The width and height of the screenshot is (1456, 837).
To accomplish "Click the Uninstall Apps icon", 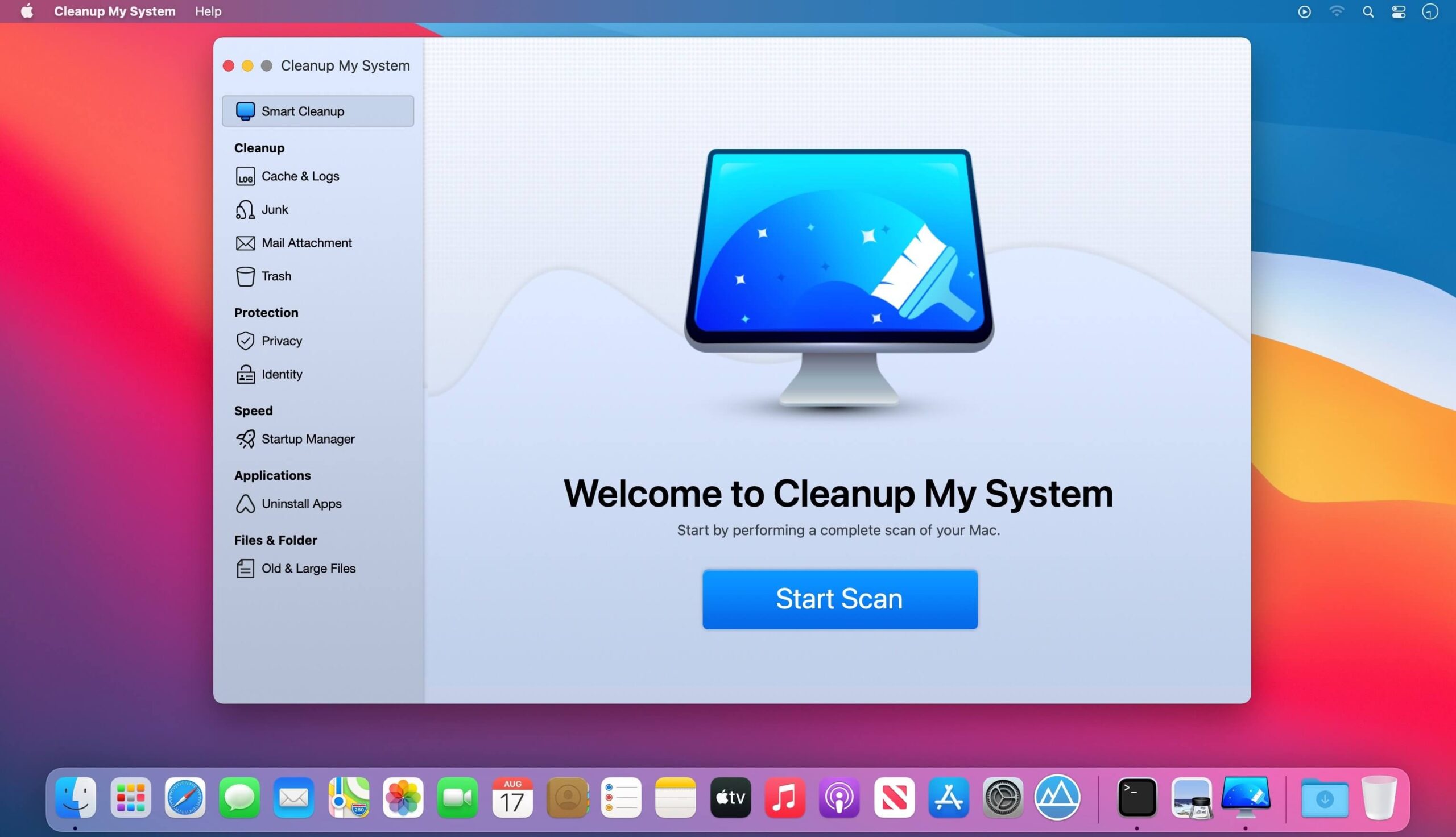I will click(x=245, y=504).
